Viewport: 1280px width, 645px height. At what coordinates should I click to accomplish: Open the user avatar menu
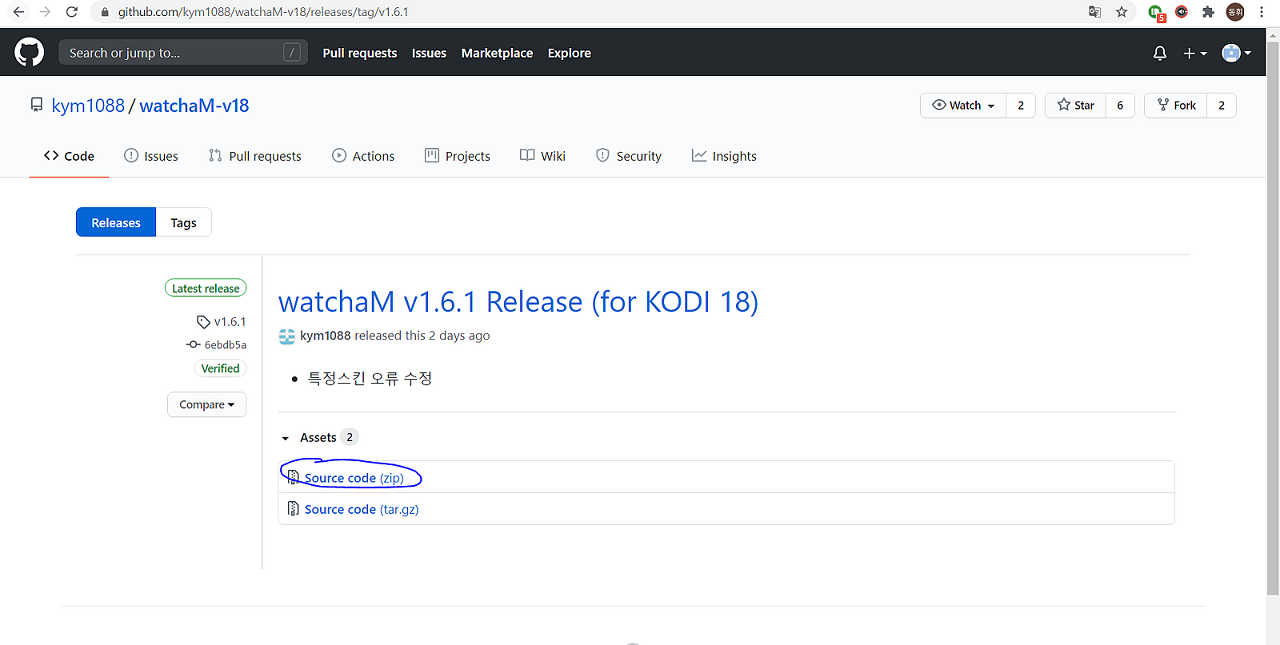point(1237,53)
